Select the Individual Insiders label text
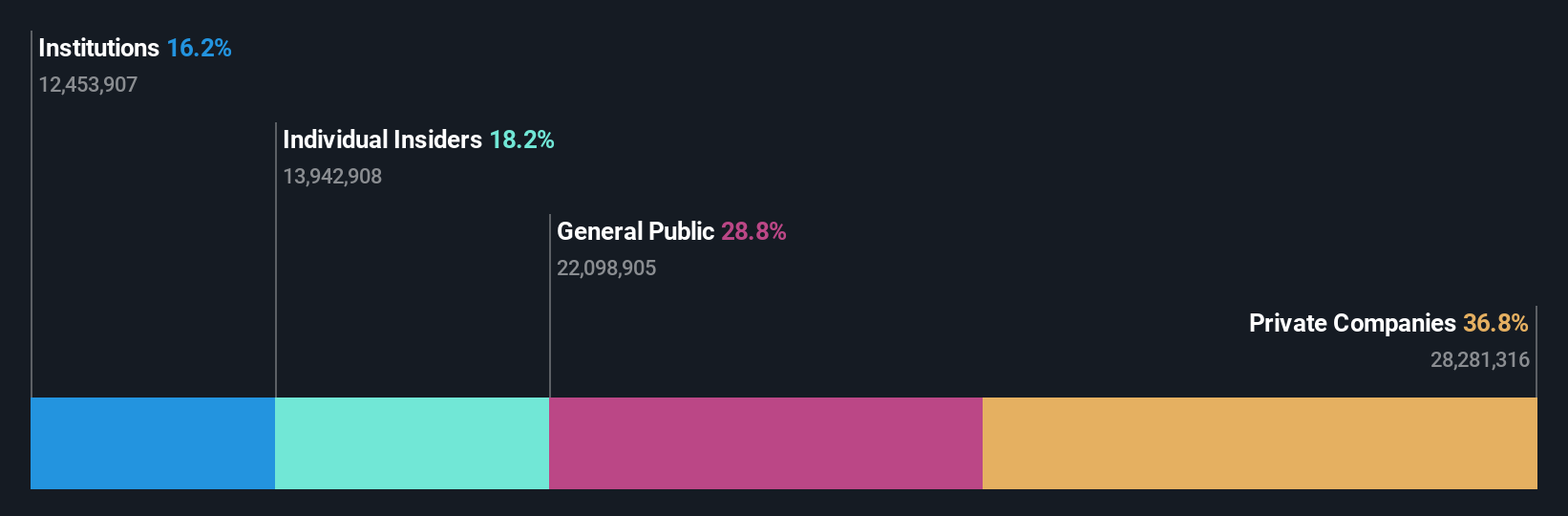Viewport: 1568px width, 516px height. [382, 140]
